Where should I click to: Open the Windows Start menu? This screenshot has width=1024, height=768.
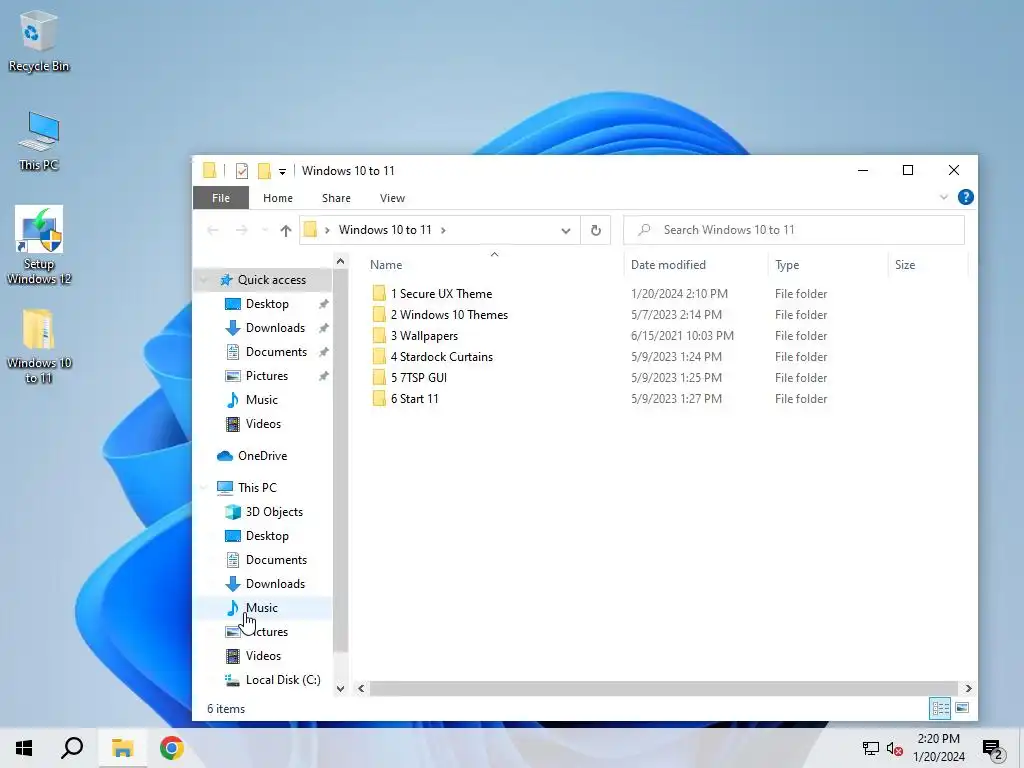point(24,748)
